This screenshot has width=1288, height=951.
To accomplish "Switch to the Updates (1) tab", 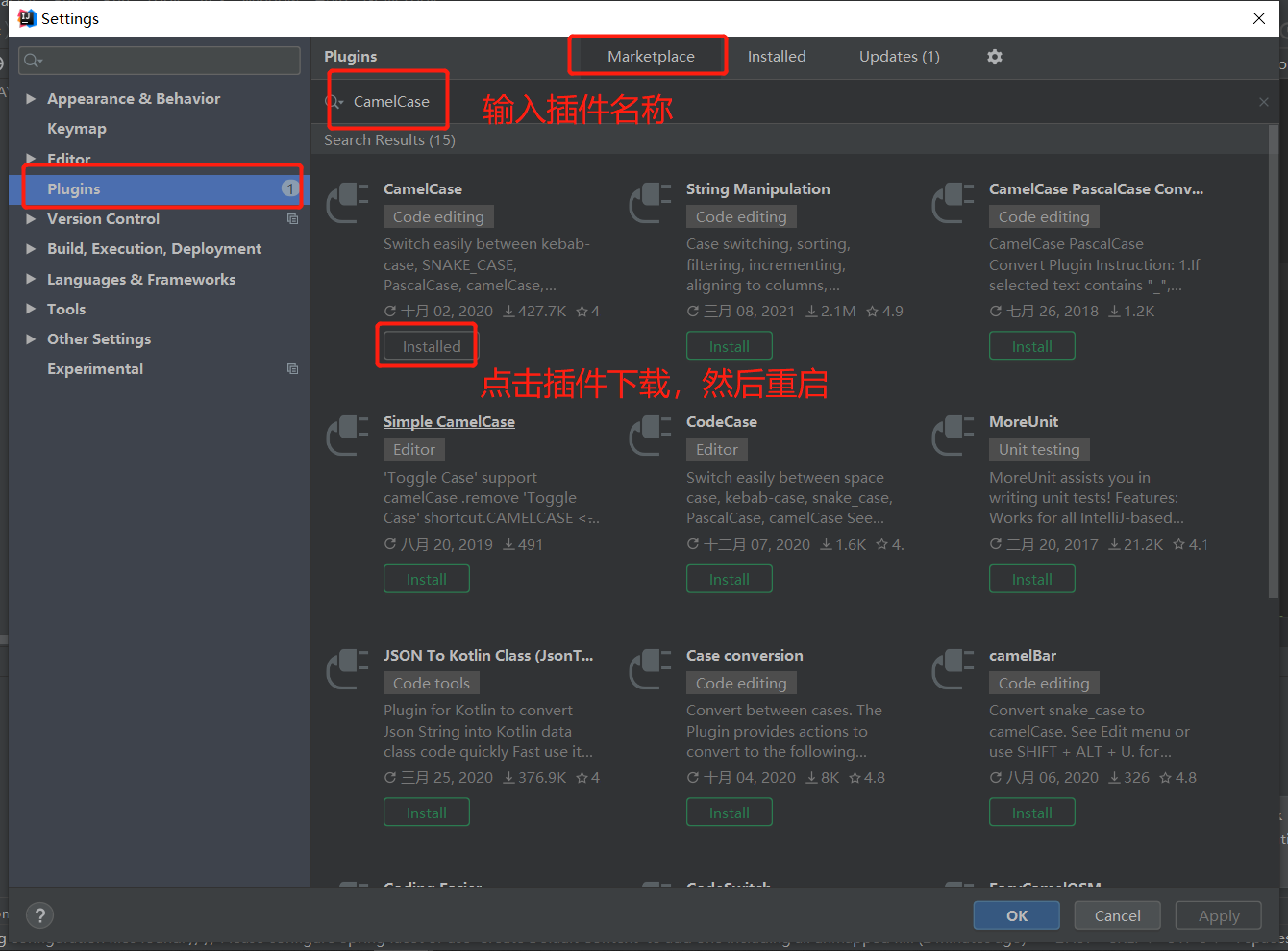I will 900,57.
